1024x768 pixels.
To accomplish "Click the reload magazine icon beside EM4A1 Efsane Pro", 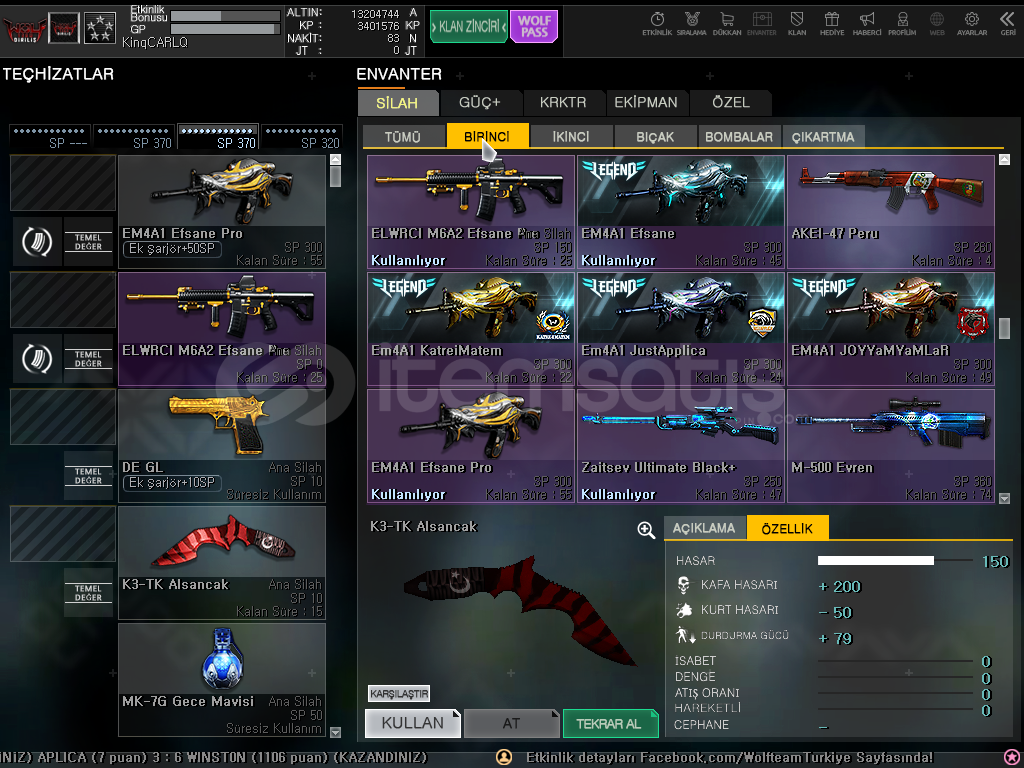I will click(x=37, y=242).
